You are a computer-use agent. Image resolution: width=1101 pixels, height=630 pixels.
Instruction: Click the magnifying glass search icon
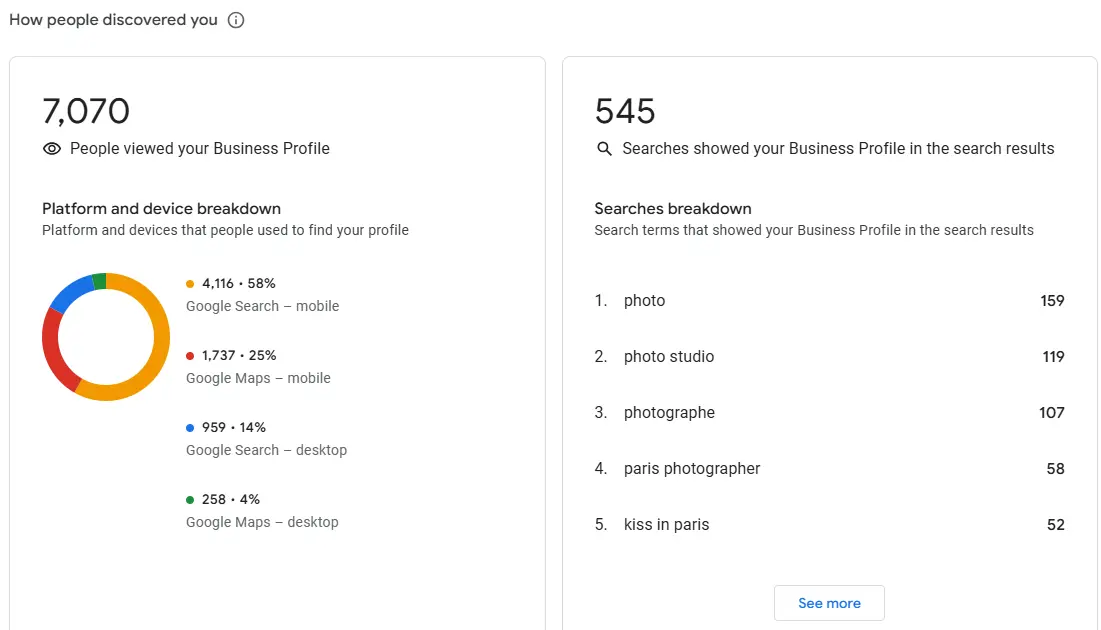click(604, 148)
